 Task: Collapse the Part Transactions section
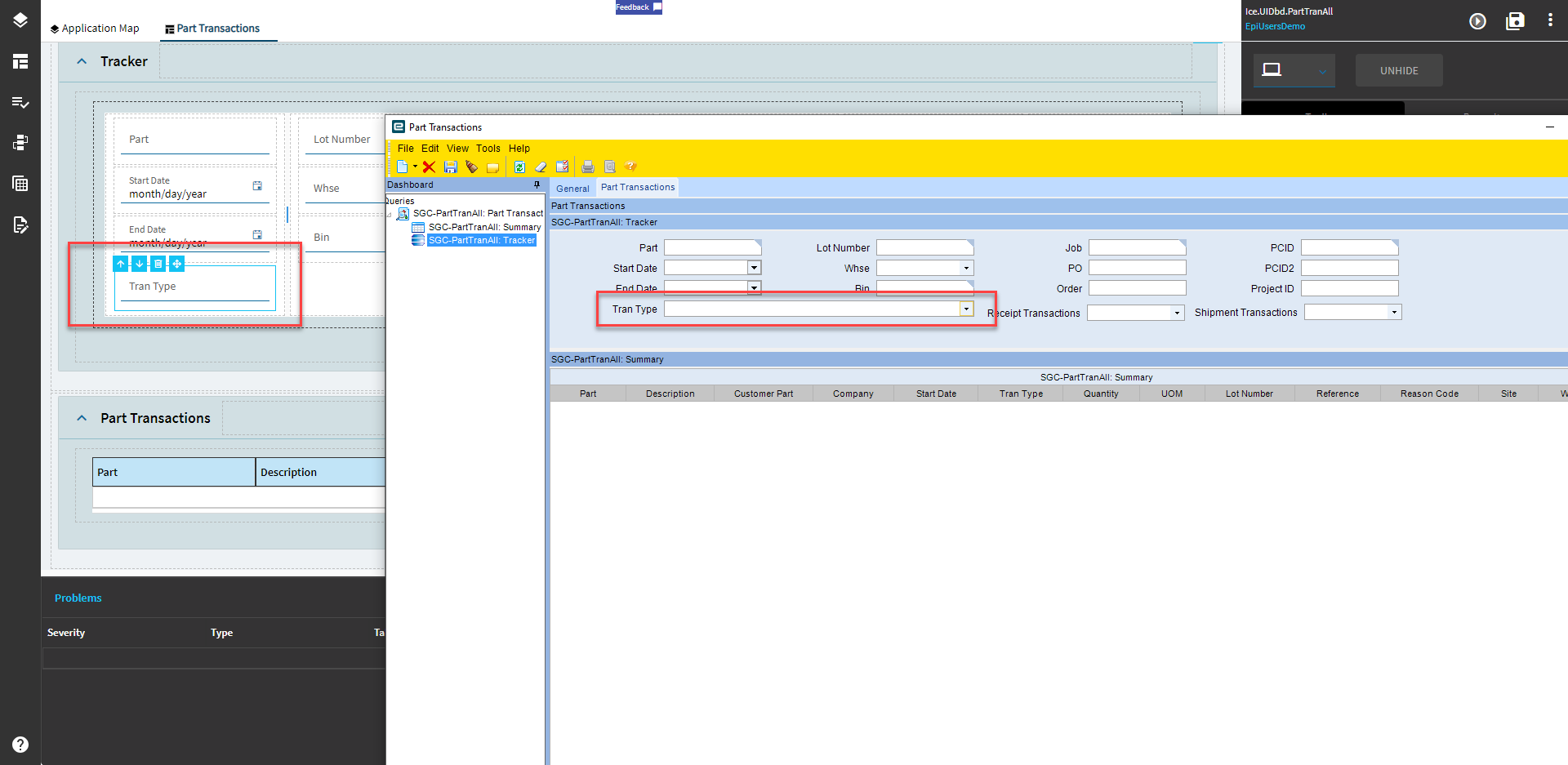[82, 418]
